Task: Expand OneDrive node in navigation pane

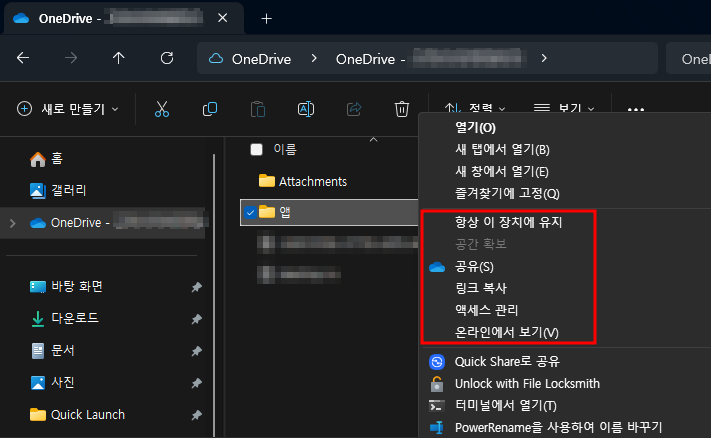Action: (13, 223)
